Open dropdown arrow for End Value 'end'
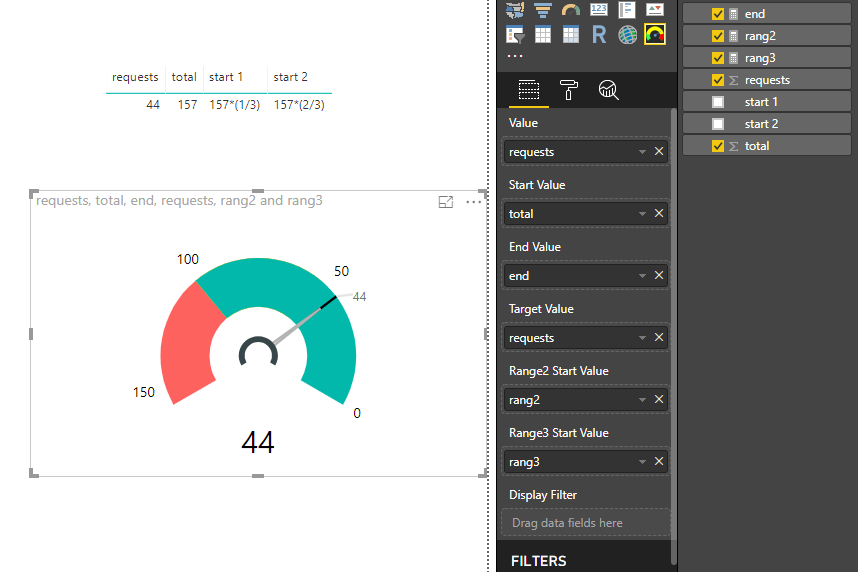858x572 pixels. (x=642, y=275)
